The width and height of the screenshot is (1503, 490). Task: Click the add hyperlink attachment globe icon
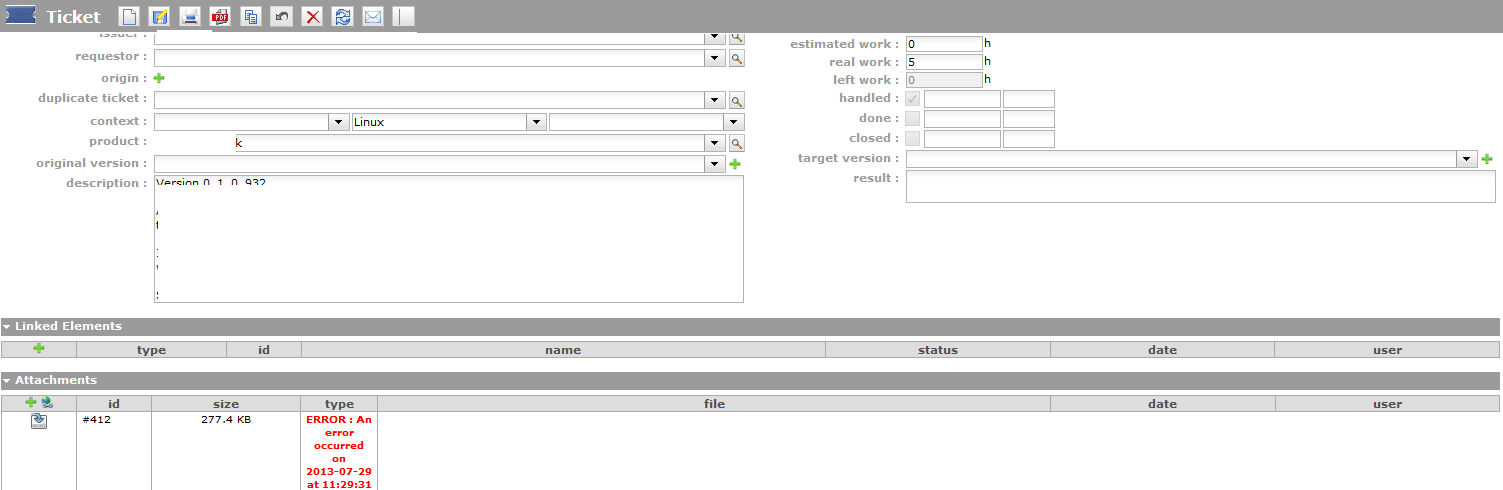(46, 402)
